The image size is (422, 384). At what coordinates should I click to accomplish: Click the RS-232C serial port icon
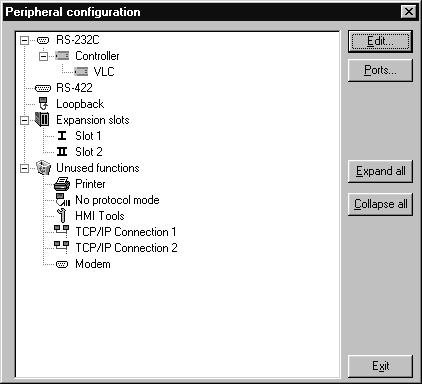(43, 40)
